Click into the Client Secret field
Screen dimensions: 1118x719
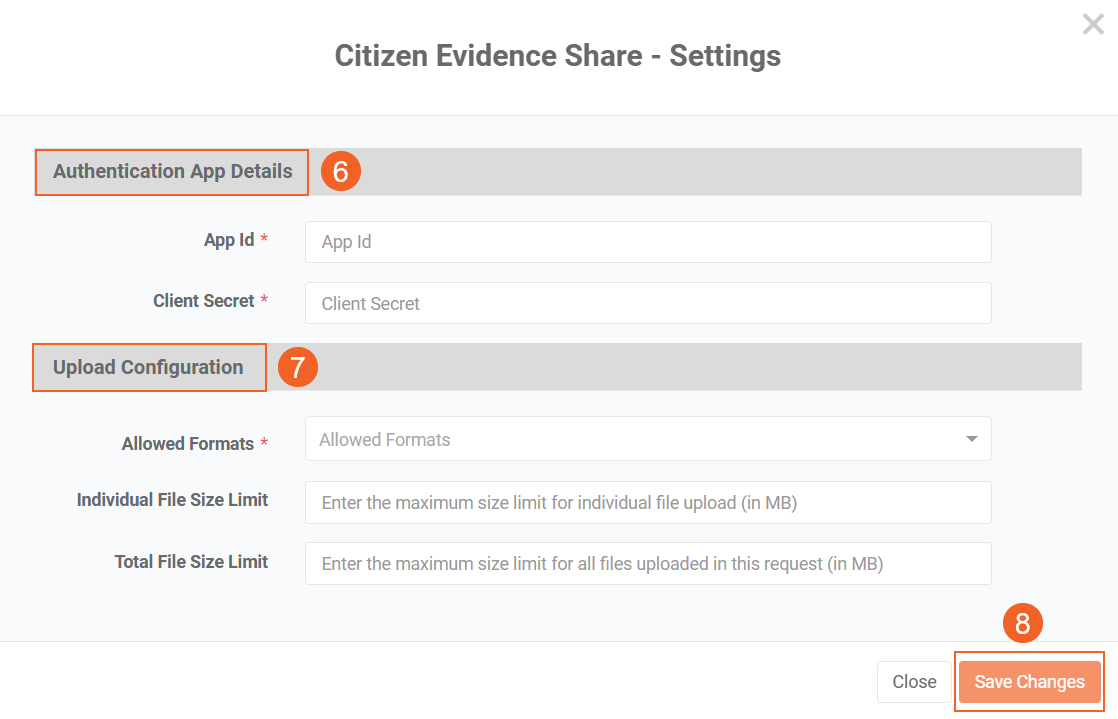[648, 303]
